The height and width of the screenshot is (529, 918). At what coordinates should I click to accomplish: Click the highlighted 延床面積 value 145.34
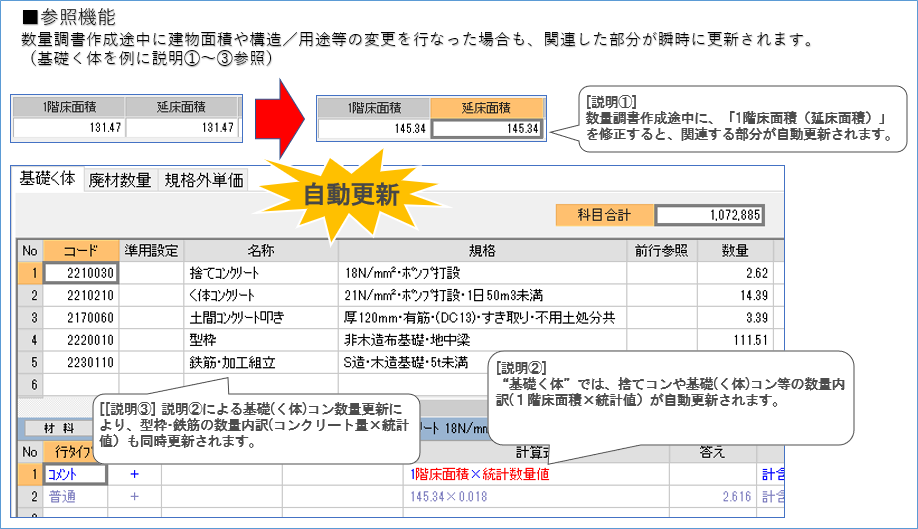[487, 128]
